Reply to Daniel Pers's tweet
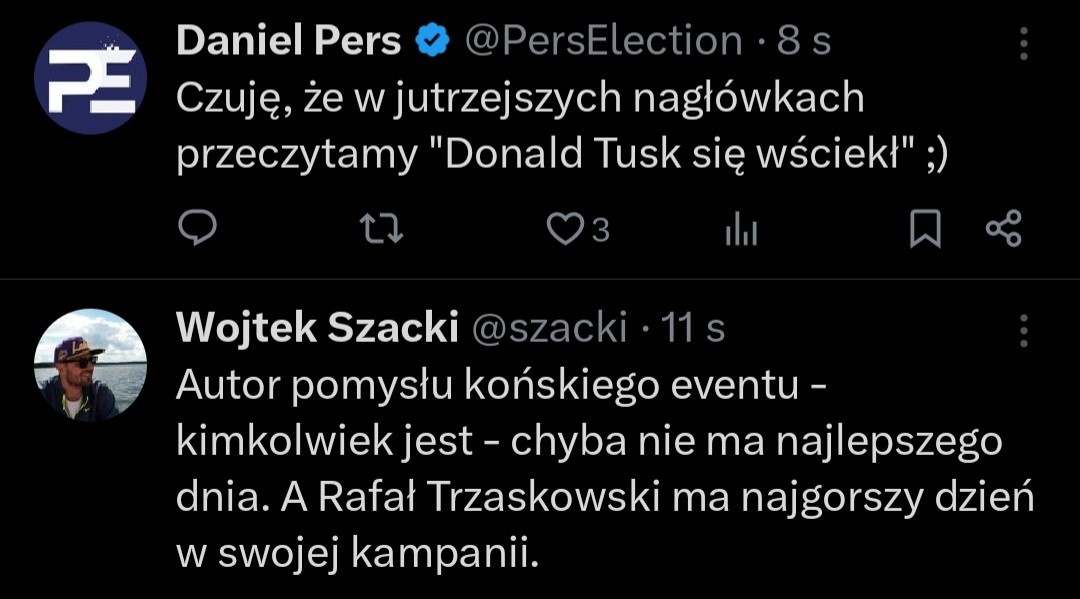 (x=199, y=229)
